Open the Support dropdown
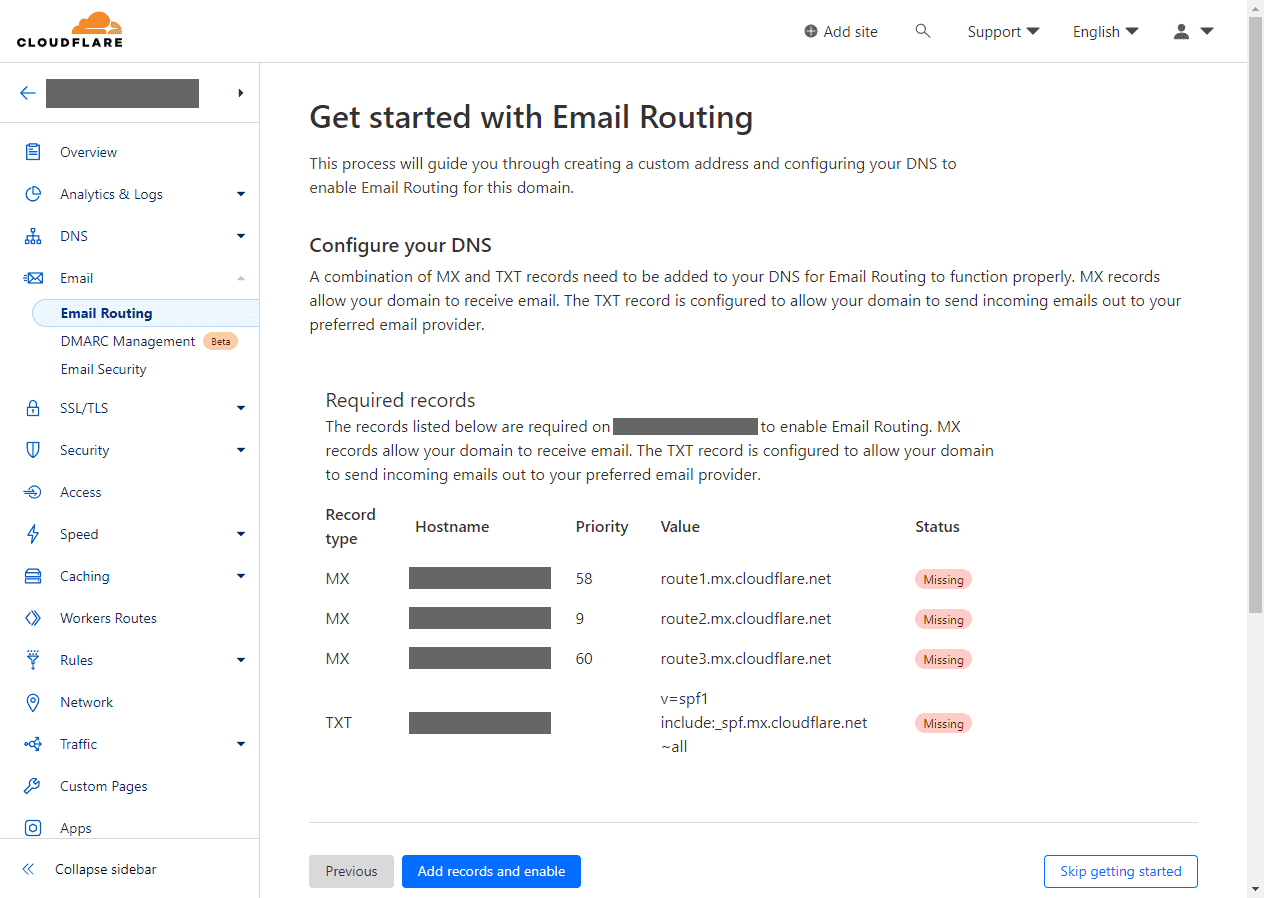Viewport: 1264px width, 898px height. 1003,31
